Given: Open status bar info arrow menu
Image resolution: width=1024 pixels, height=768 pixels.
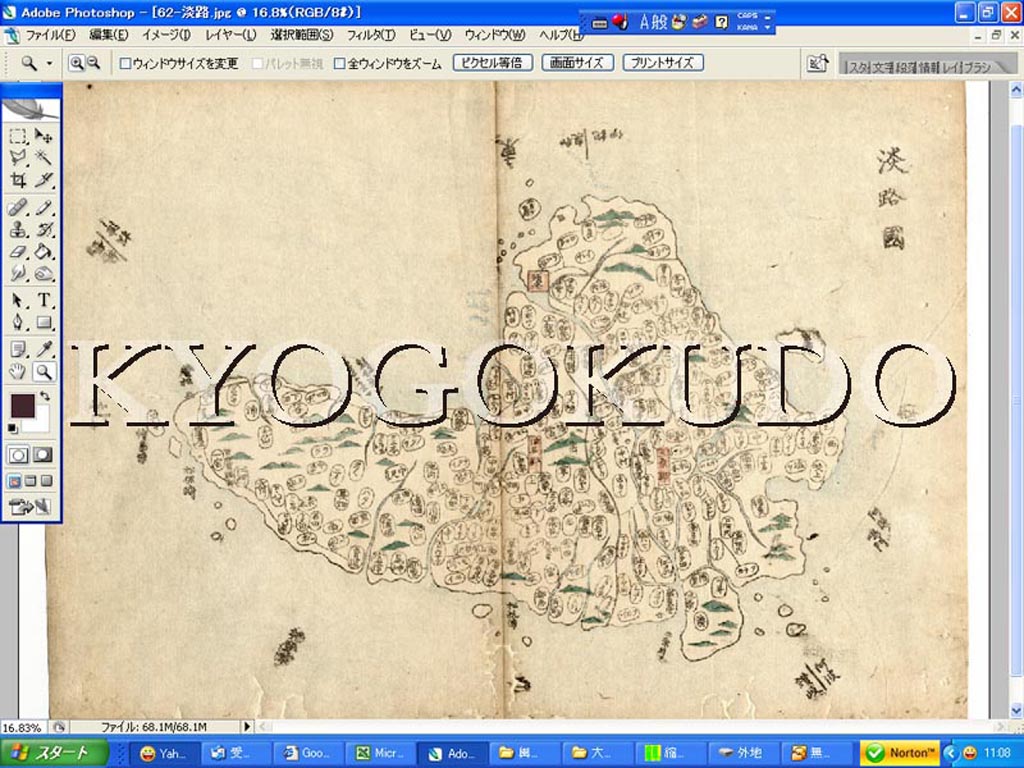Looking at the screenshot, I should point(247,726).
